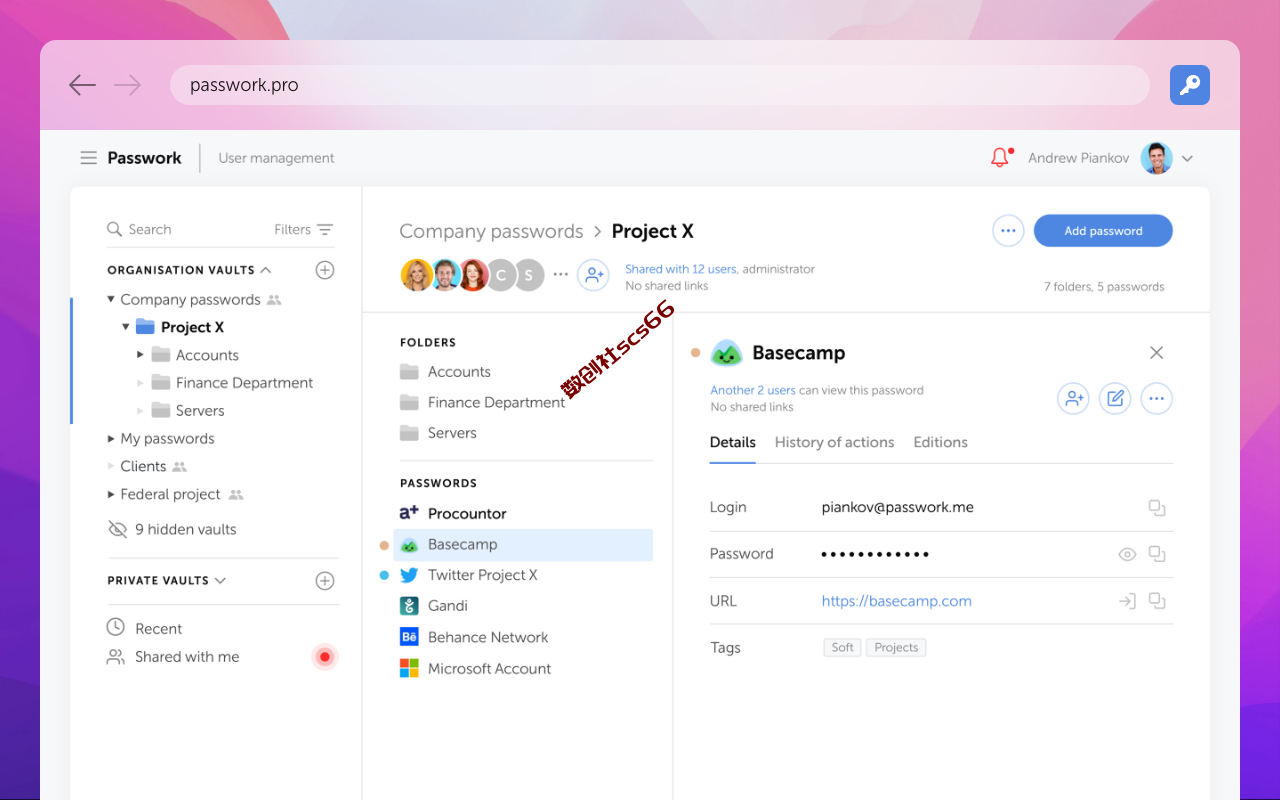Expand the Clients vault
The width and height of the screenshot is (1280, 800).
click(111, 466)
